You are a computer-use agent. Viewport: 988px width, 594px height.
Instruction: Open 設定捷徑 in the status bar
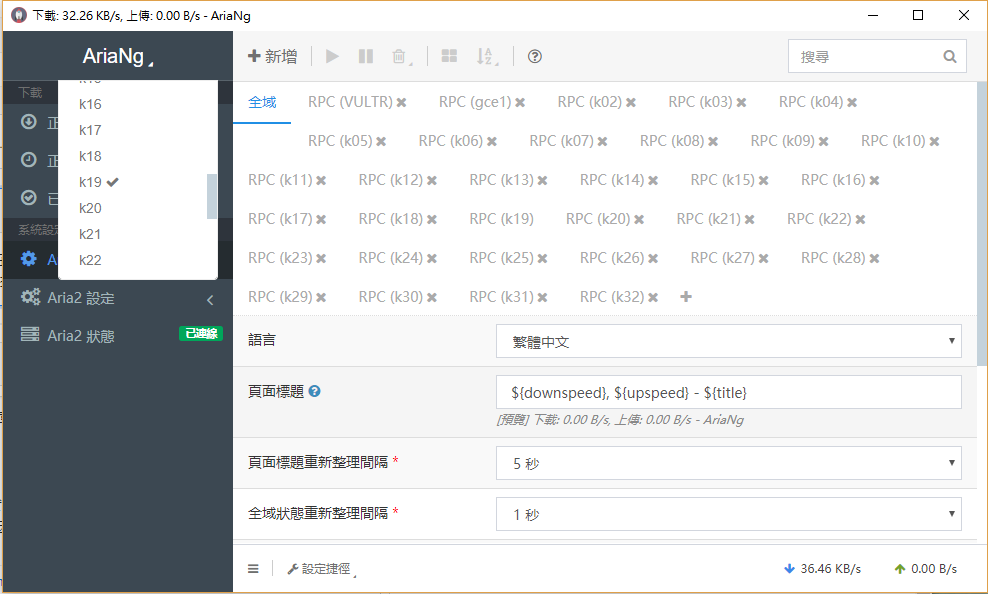[318, 568]
